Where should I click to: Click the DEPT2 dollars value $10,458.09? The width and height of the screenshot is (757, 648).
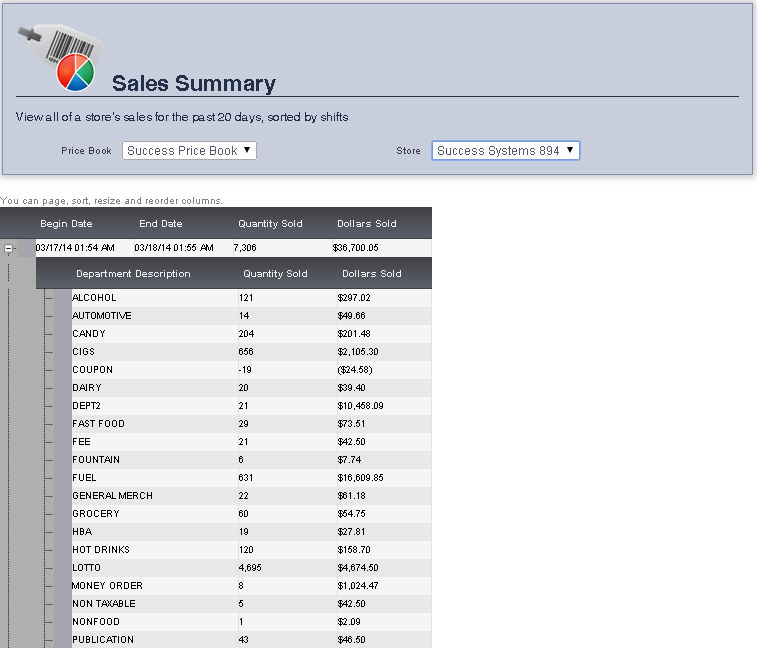[x=360, y=406]
